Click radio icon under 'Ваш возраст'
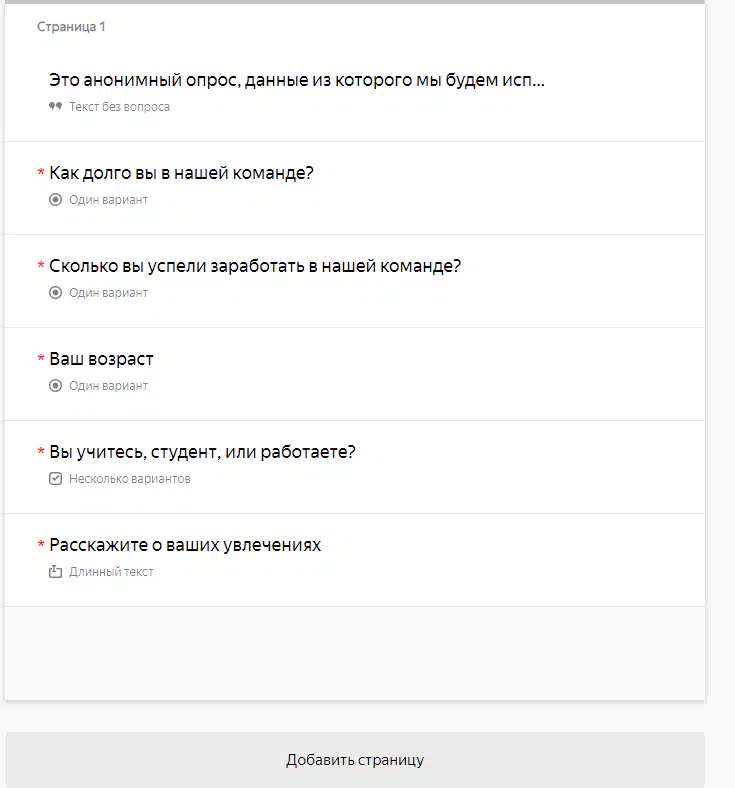This screenshot has height=788, width=735. pyautogui.click(x=55, y=385)
